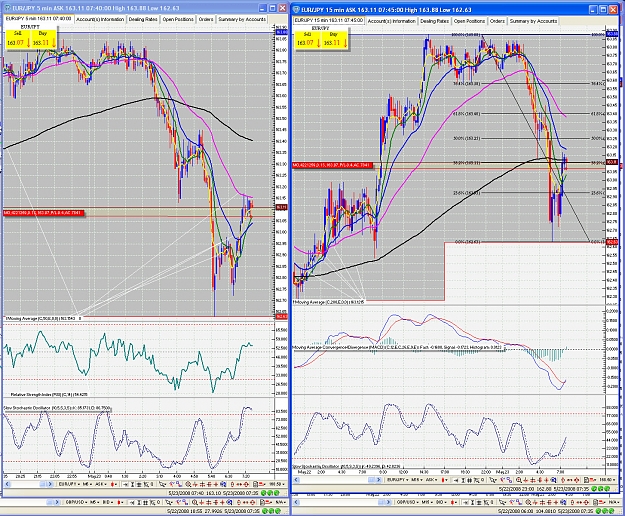This screenshot has height=516, width=625.
Task: Click blue magnifier zoom icon in 5 min toolbar
Action: 223,484
